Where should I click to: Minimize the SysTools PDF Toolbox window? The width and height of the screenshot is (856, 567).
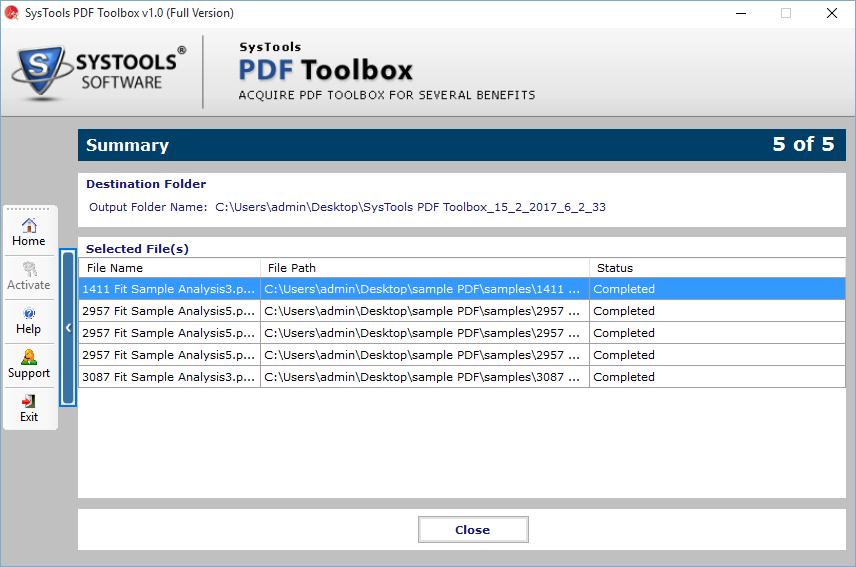pos(741,13)
